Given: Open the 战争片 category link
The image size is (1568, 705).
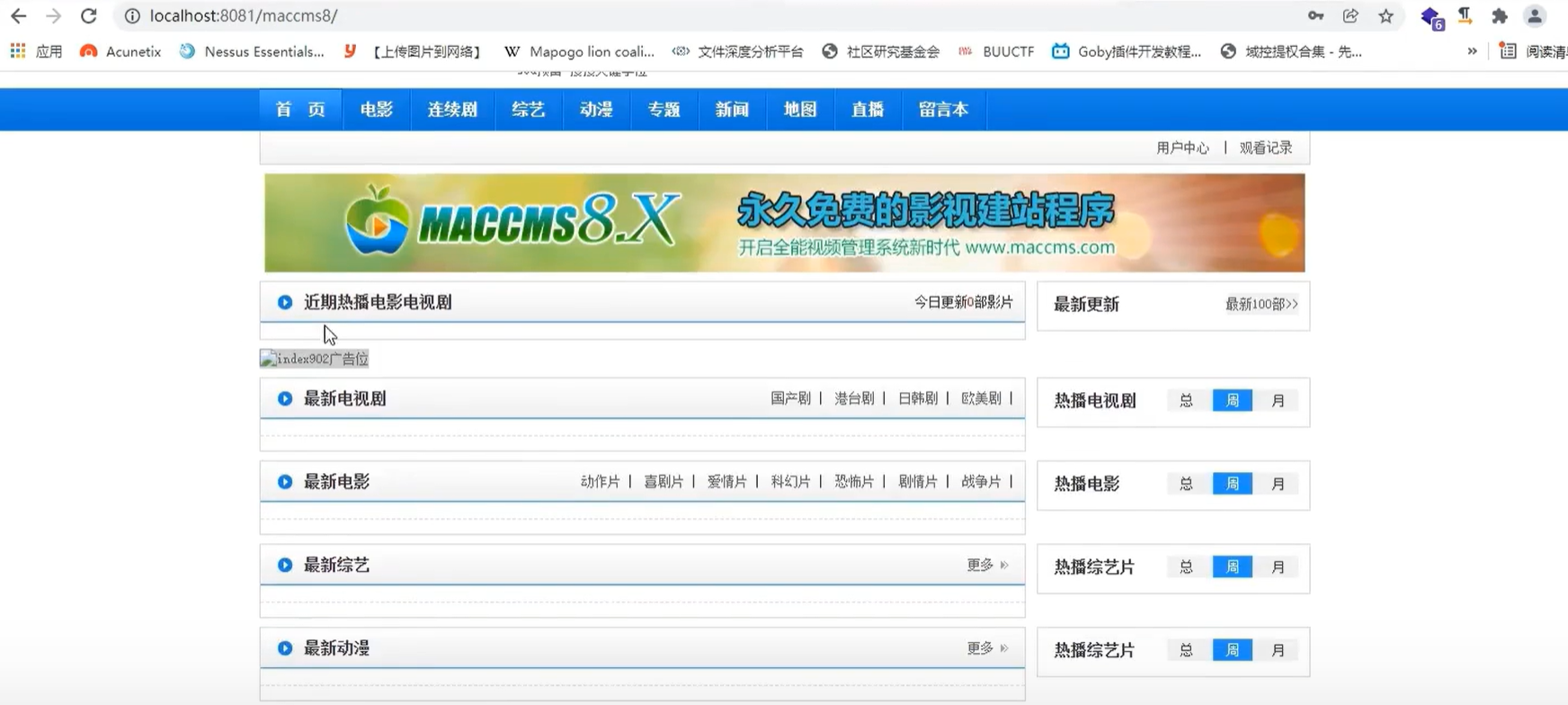Looking at the screenshot, I should 981,482.
